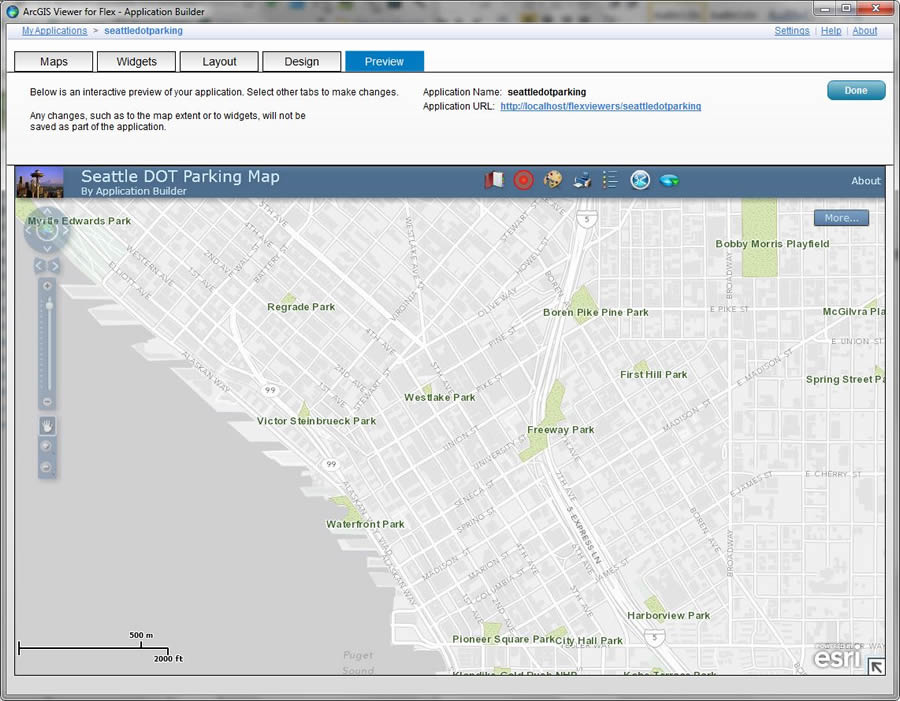Go to previous map extent

click(40, 266)
